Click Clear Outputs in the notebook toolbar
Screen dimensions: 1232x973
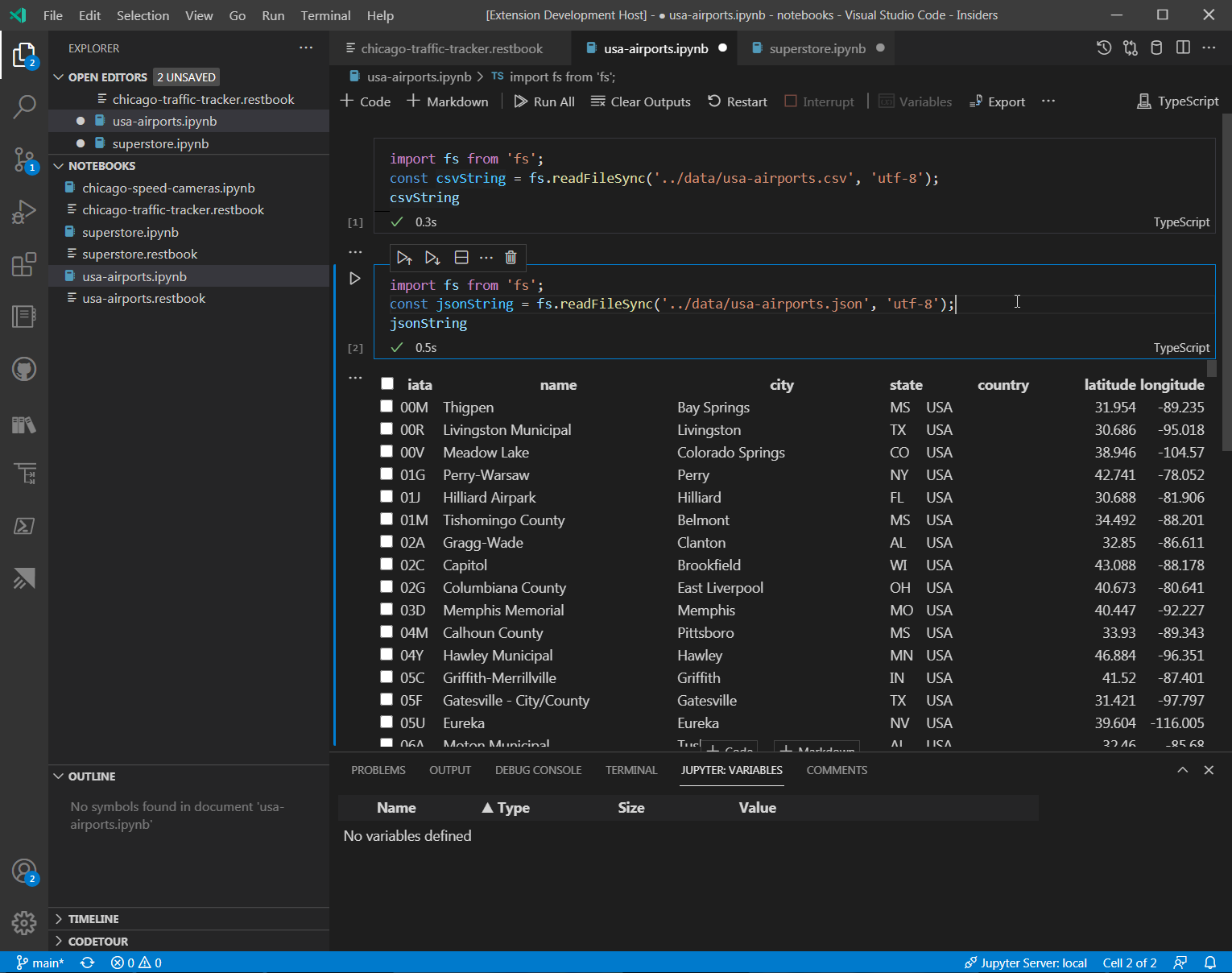coord(640,101)
